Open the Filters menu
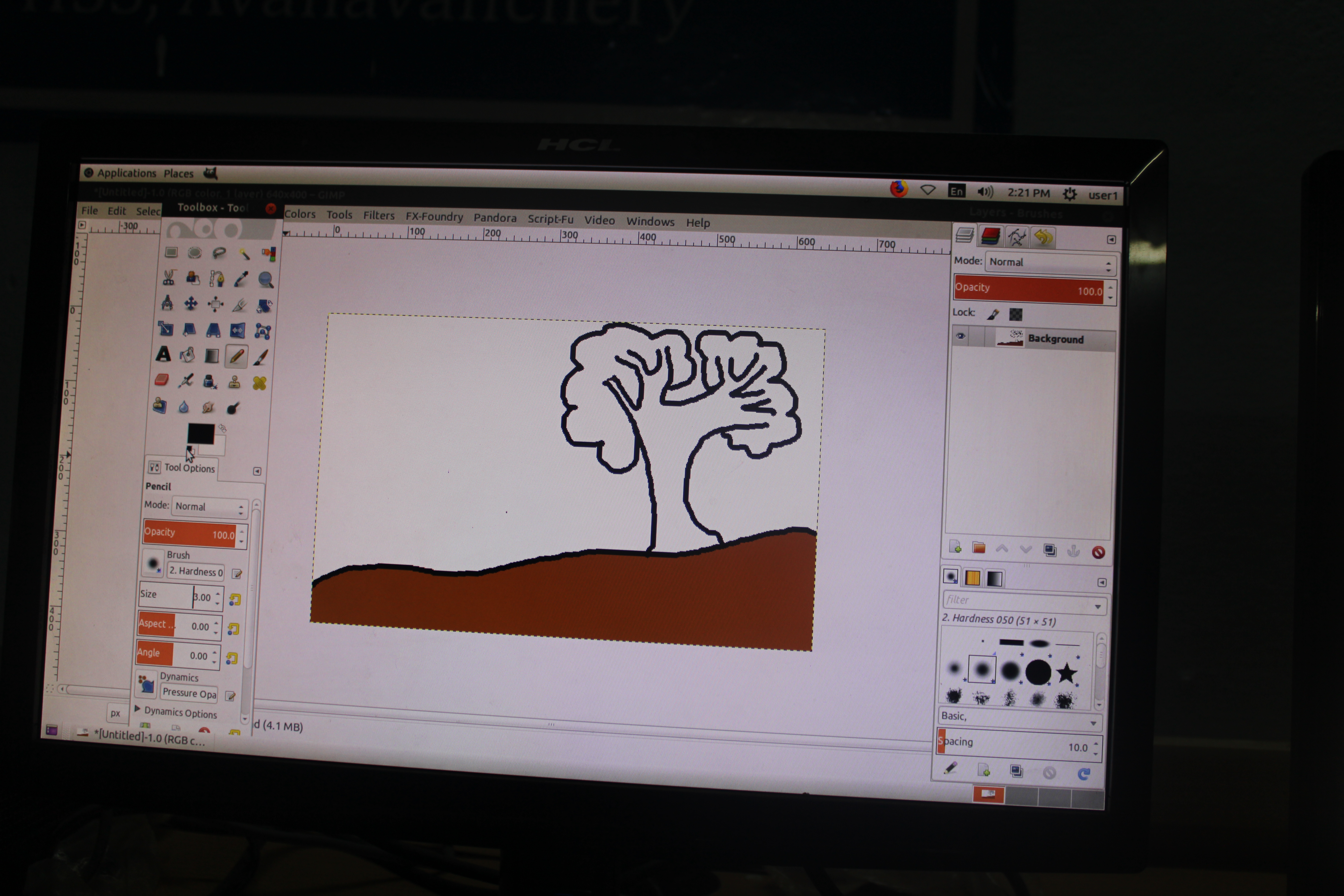The width and height of the screenshot is (1344, 896). [x=379, y=215]
